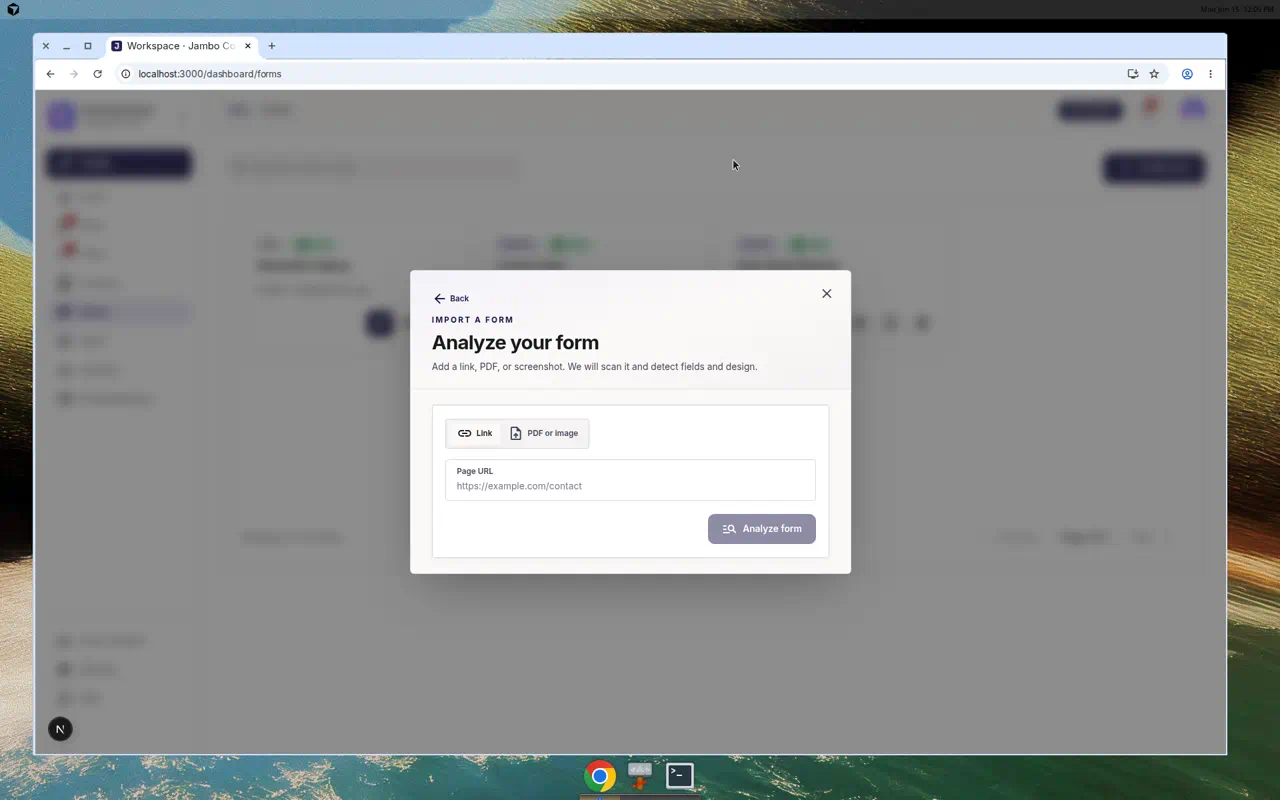
Task: Navigate back with browser back arrow
Action: pyautogui.click(x=50, y=74)
